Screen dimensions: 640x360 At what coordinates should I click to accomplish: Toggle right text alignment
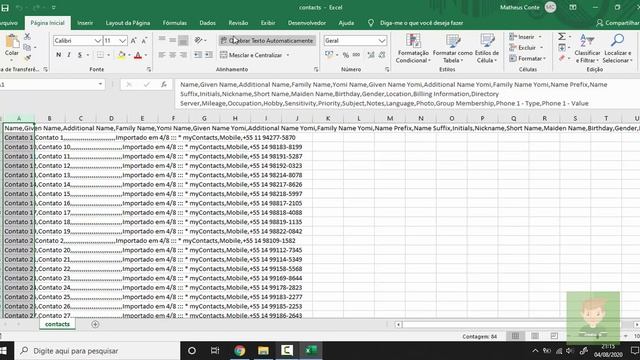click(x=183, y=55)
